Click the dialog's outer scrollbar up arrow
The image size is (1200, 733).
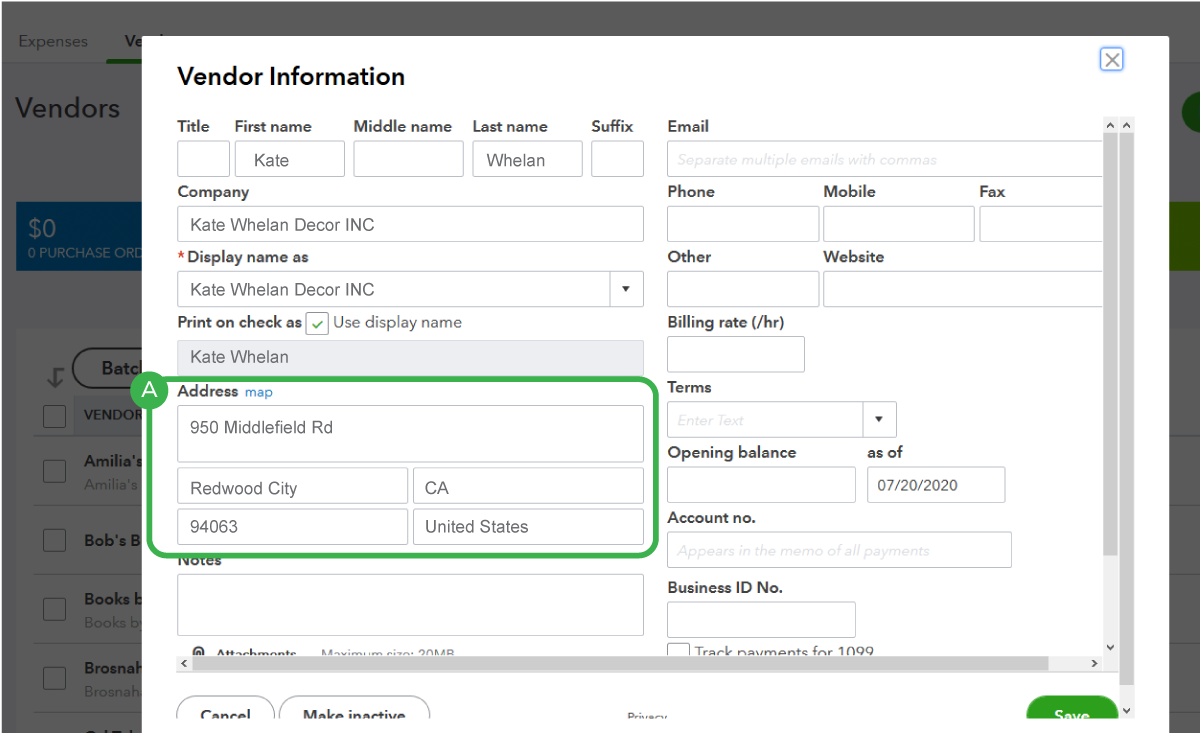[1127, 125]
